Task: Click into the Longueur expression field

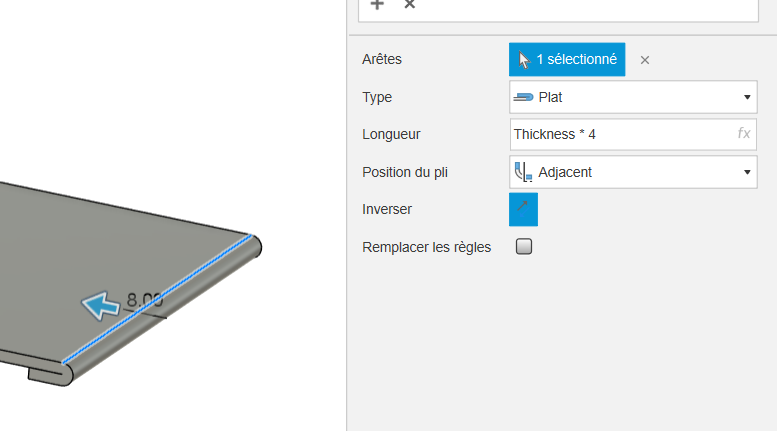Action: pyautogui.click(x=633, y=134)
